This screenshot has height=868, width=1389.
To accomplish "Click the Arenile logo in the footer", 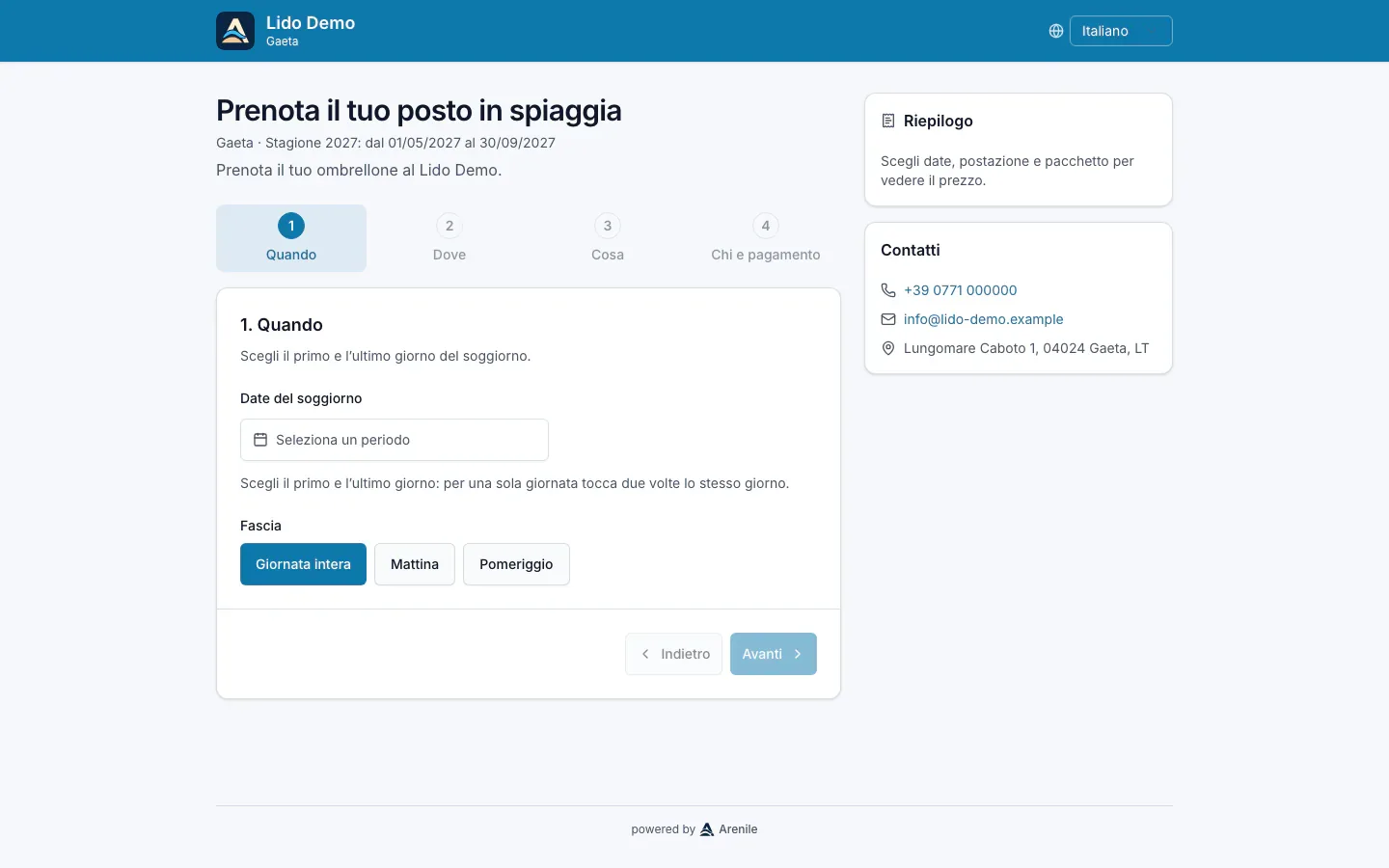I will (x=707, y=829).
